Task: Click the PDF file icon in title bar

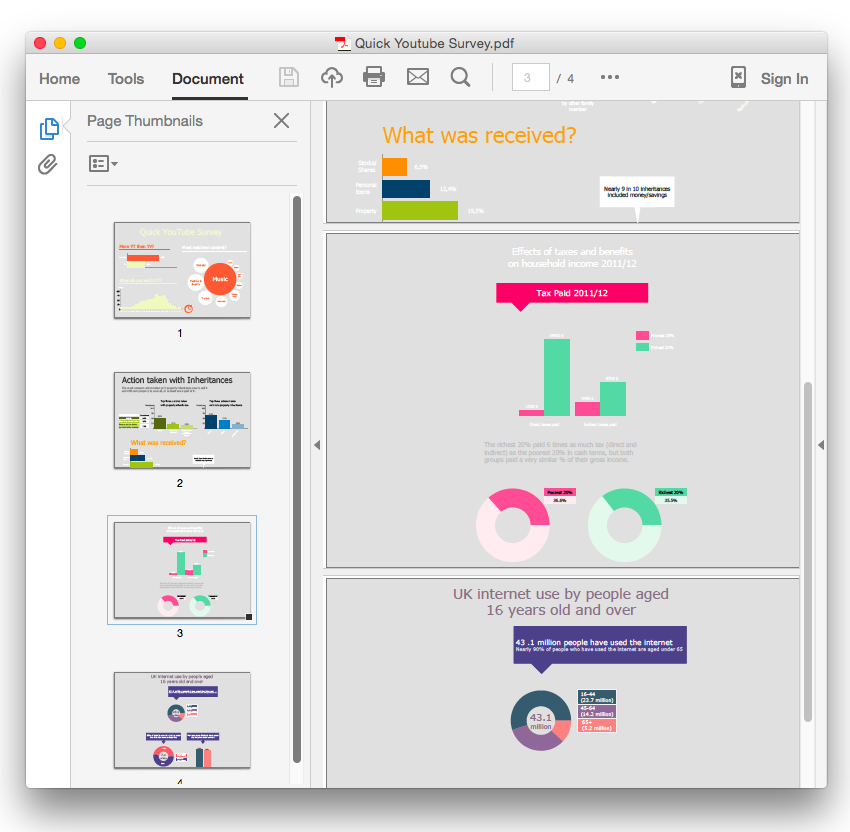Action: (x=342, y=43)
